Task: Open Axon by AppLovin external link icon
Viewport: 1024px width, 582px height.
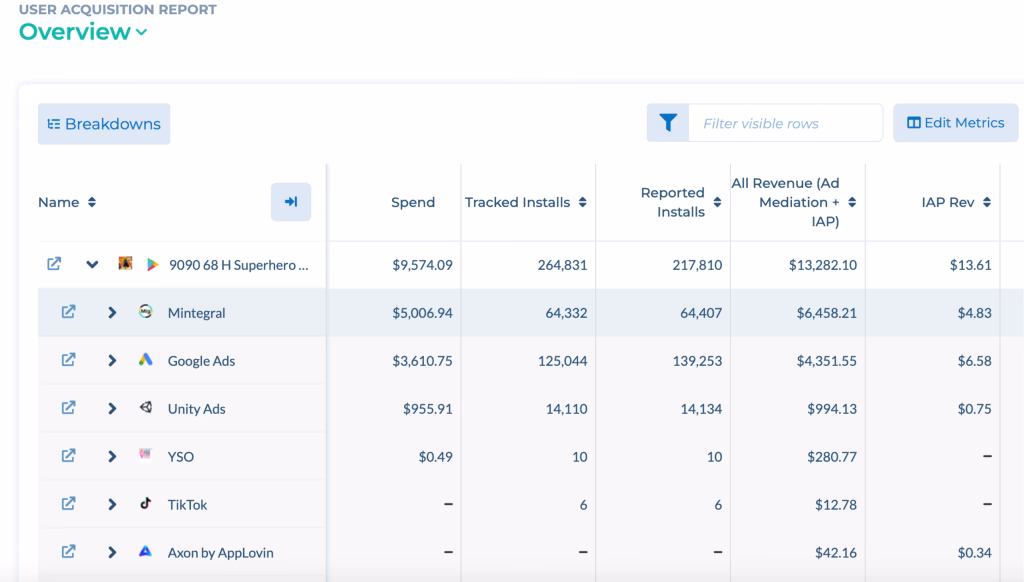Action: (x=68, y=552)
